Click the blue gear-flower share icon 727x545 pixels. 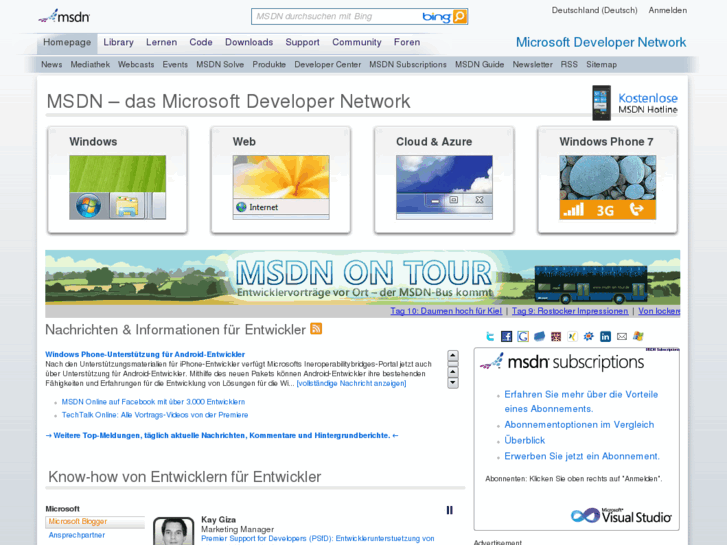[x=588, y=336]
